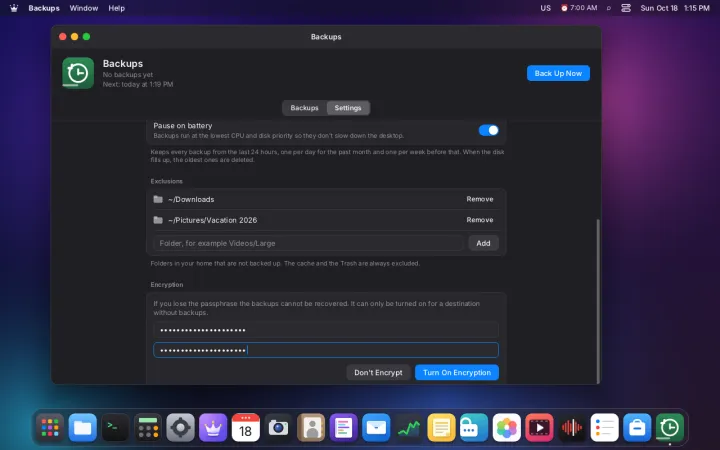Remove the ~/Downloads exclusion
Screen dimensions: 720x450
click(480, 199)
